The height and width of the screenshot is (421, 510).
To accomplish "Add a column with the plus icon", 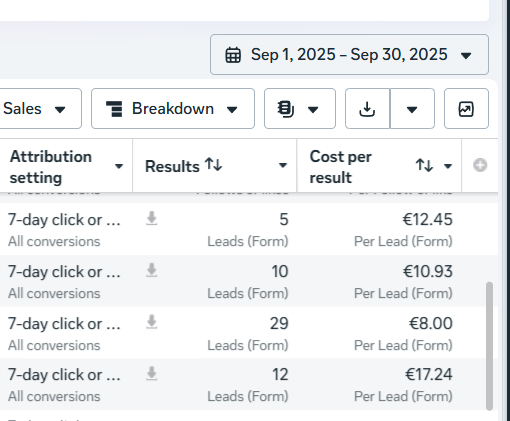I will [x=480, y=165].
